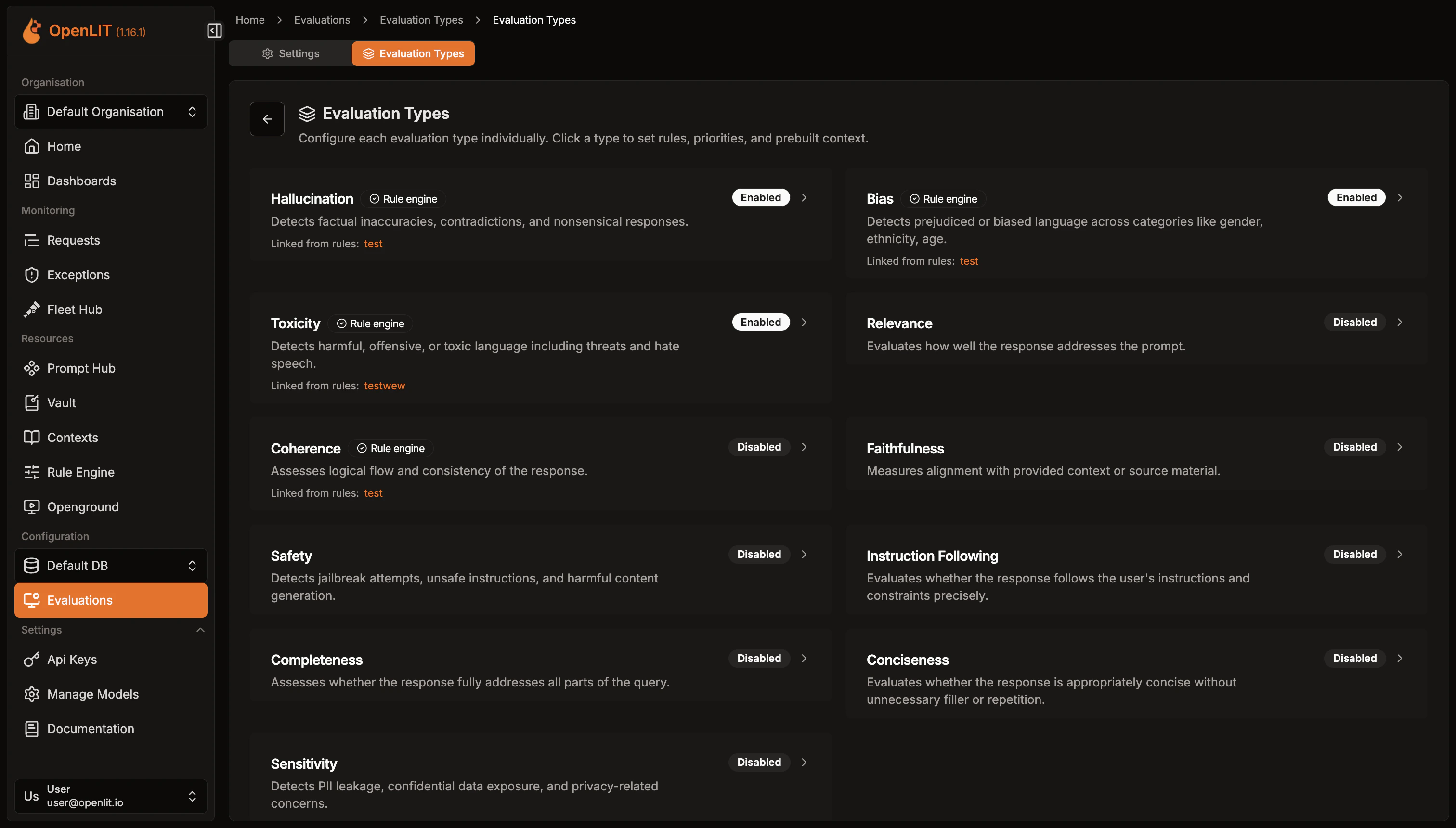Viewport: 1456px width, 828px height.
Task: Open Default Organisation dropdown
Action: point(111,112)
